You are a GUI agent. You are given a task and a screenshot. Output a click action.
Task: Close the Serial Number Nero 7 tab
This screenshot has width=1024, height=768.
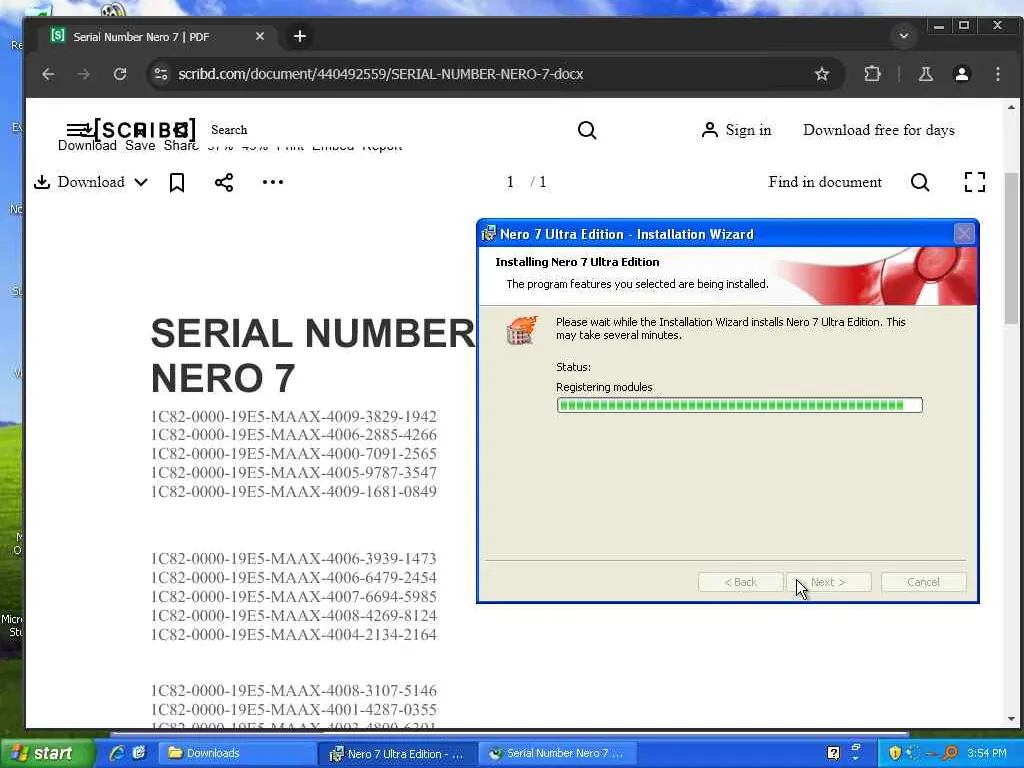point(260,37)
